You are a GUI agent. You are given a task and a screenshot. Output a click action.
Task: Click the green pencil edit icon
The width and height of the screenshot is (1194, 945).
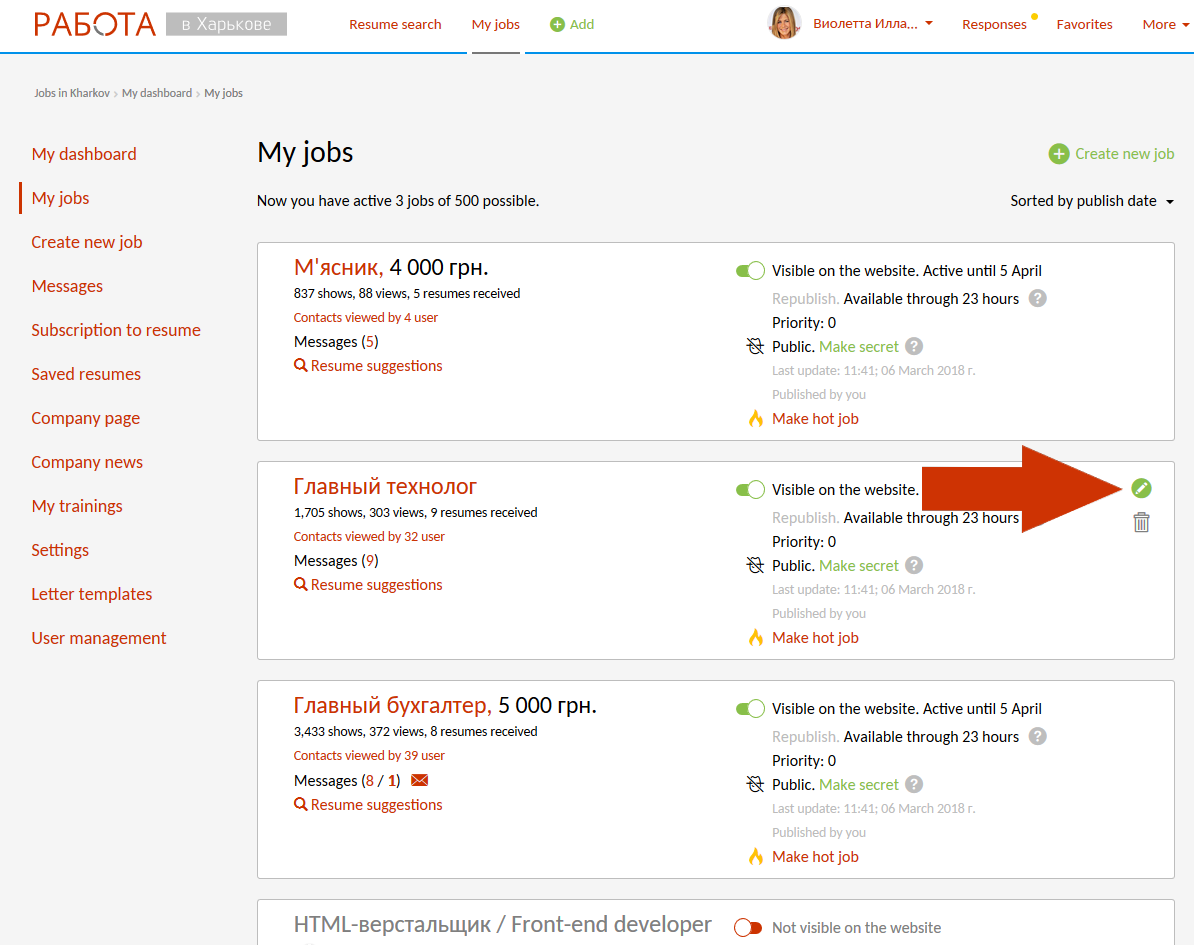pos(1141,488)
